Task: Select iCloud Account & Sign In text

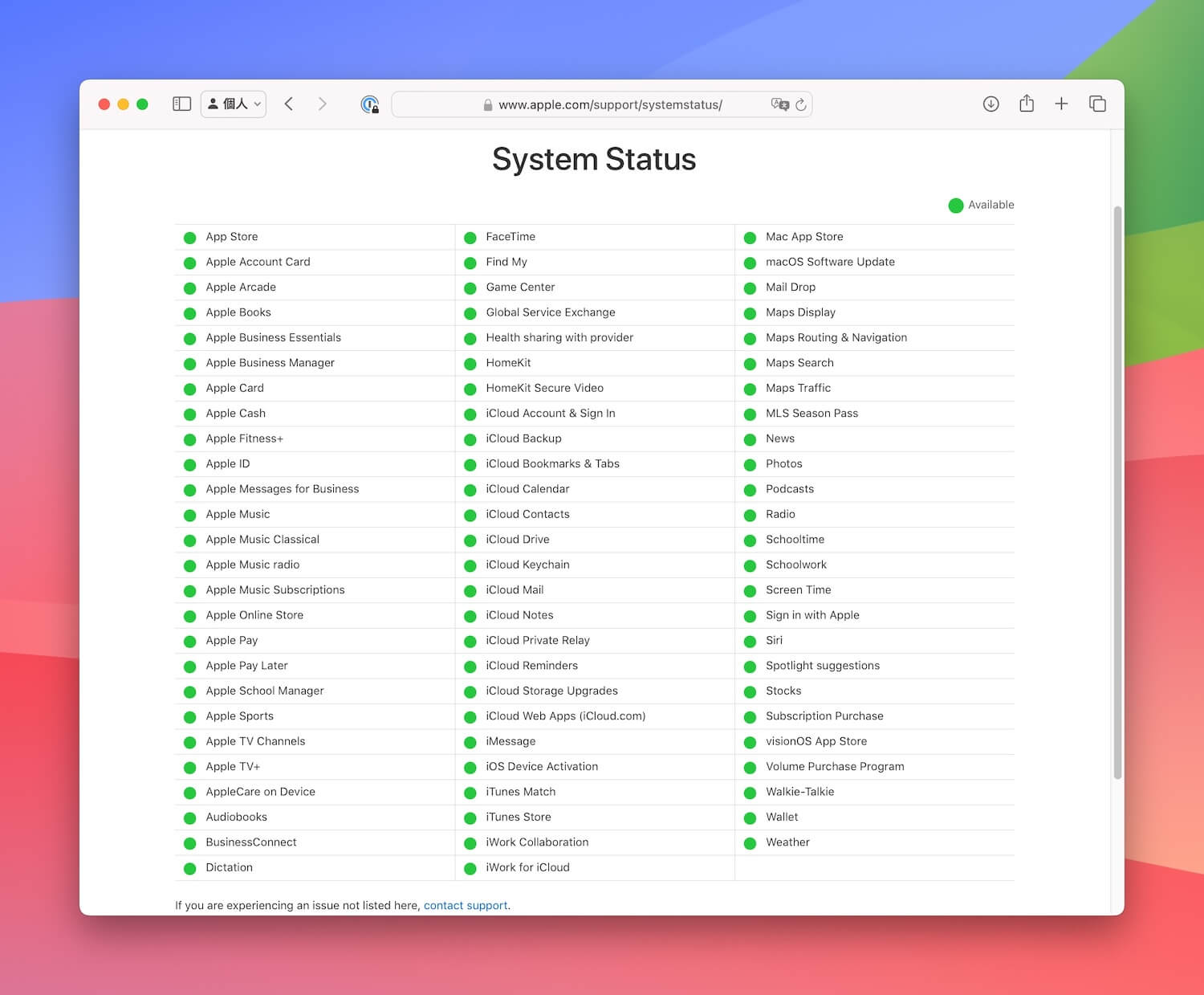Action: (551, 413)
